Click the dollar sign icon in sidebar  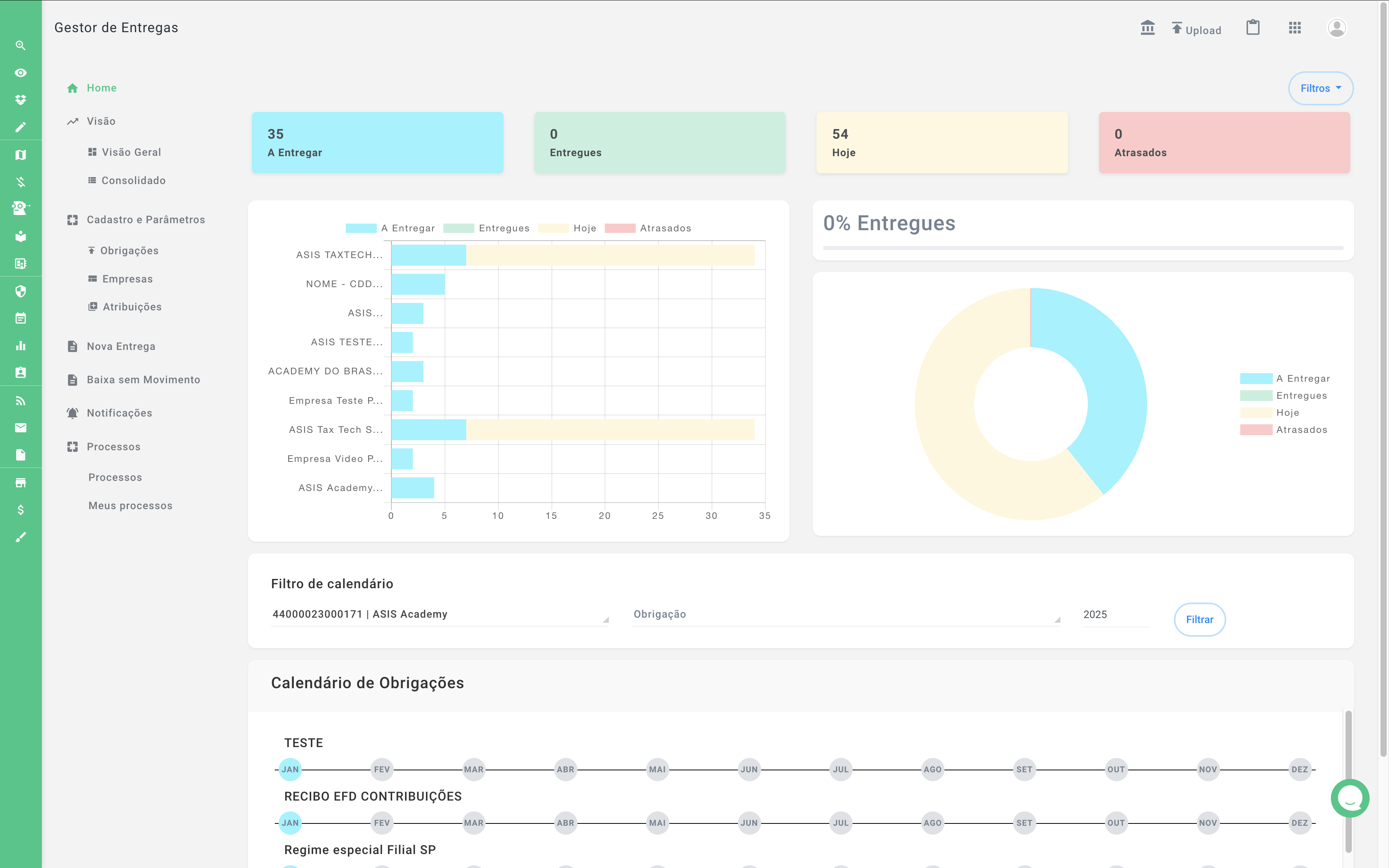click(x=21, y=510)
